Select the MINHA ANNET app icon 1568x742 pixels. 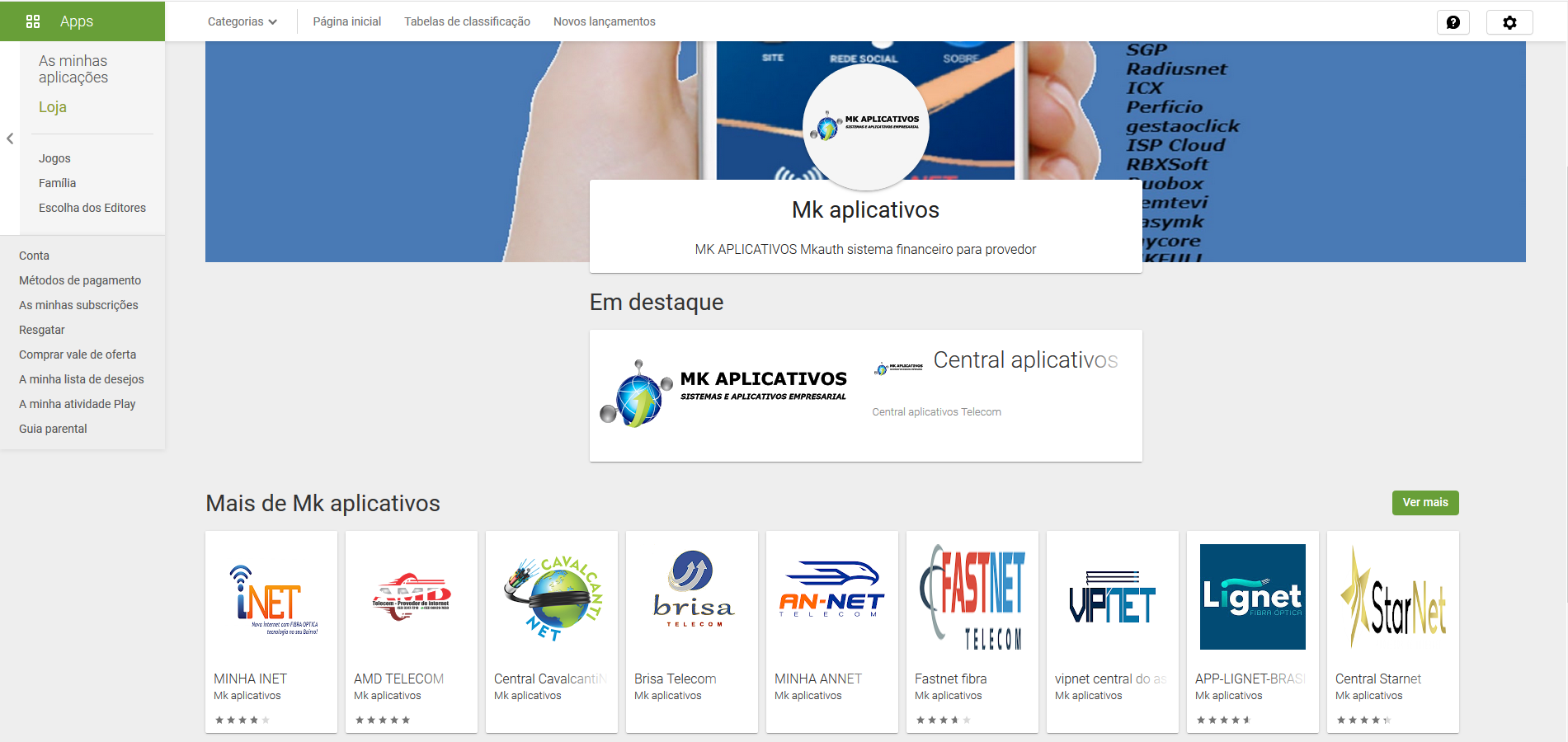(x=831, y=595)
